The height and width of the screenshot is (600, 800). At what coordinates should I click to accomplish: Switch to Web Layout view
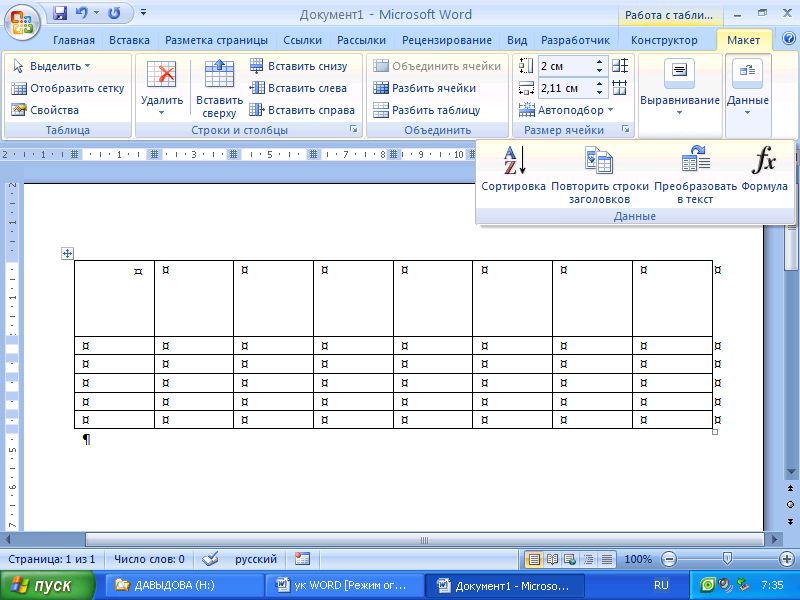click(570, 560)
